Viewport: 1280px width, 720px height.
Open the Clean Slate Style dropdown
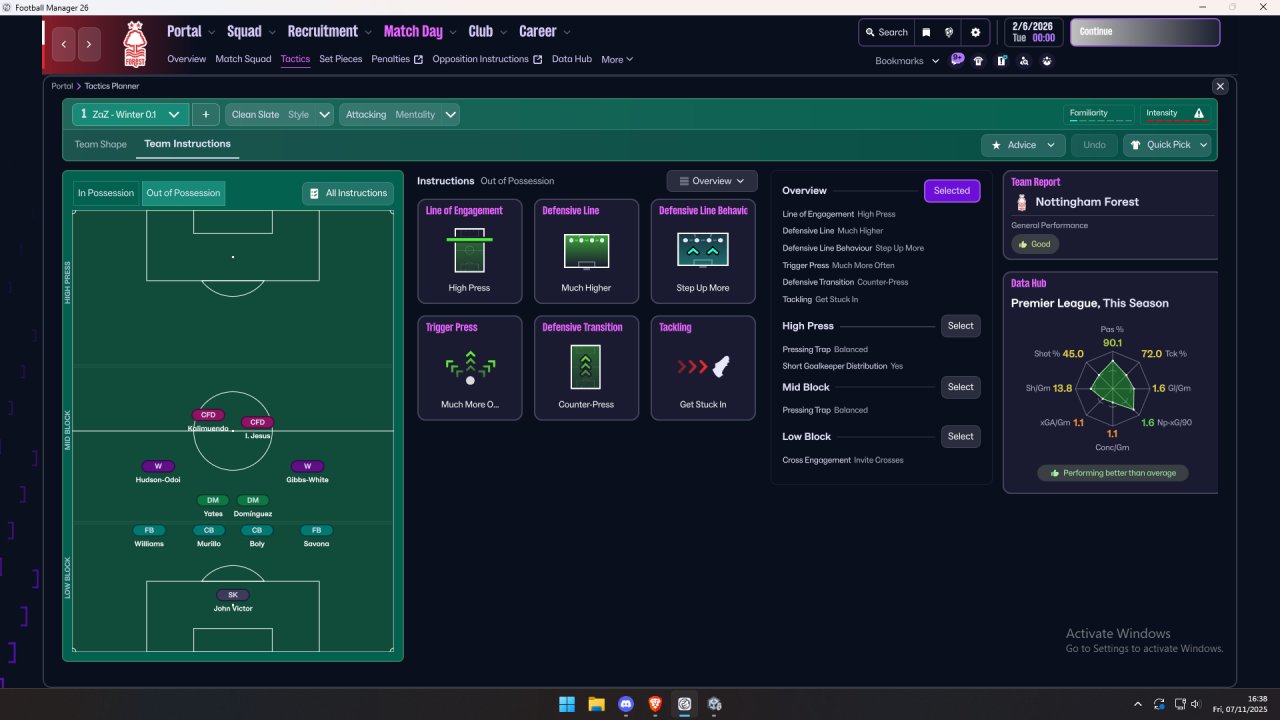pyautogui.click(x=279, y=115)
